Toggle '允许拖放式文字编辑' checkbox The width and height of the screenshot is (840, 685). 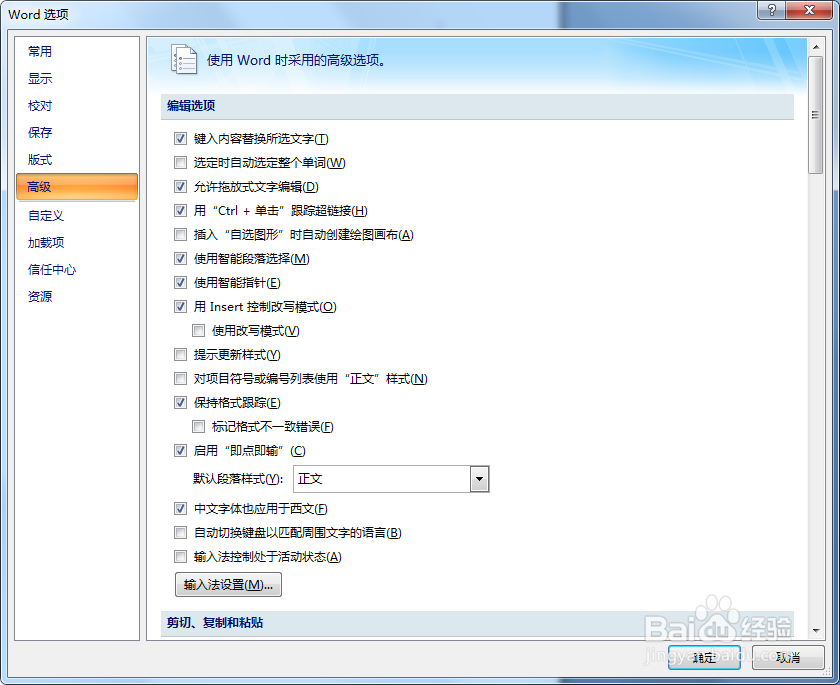click(x=181, y=186)
